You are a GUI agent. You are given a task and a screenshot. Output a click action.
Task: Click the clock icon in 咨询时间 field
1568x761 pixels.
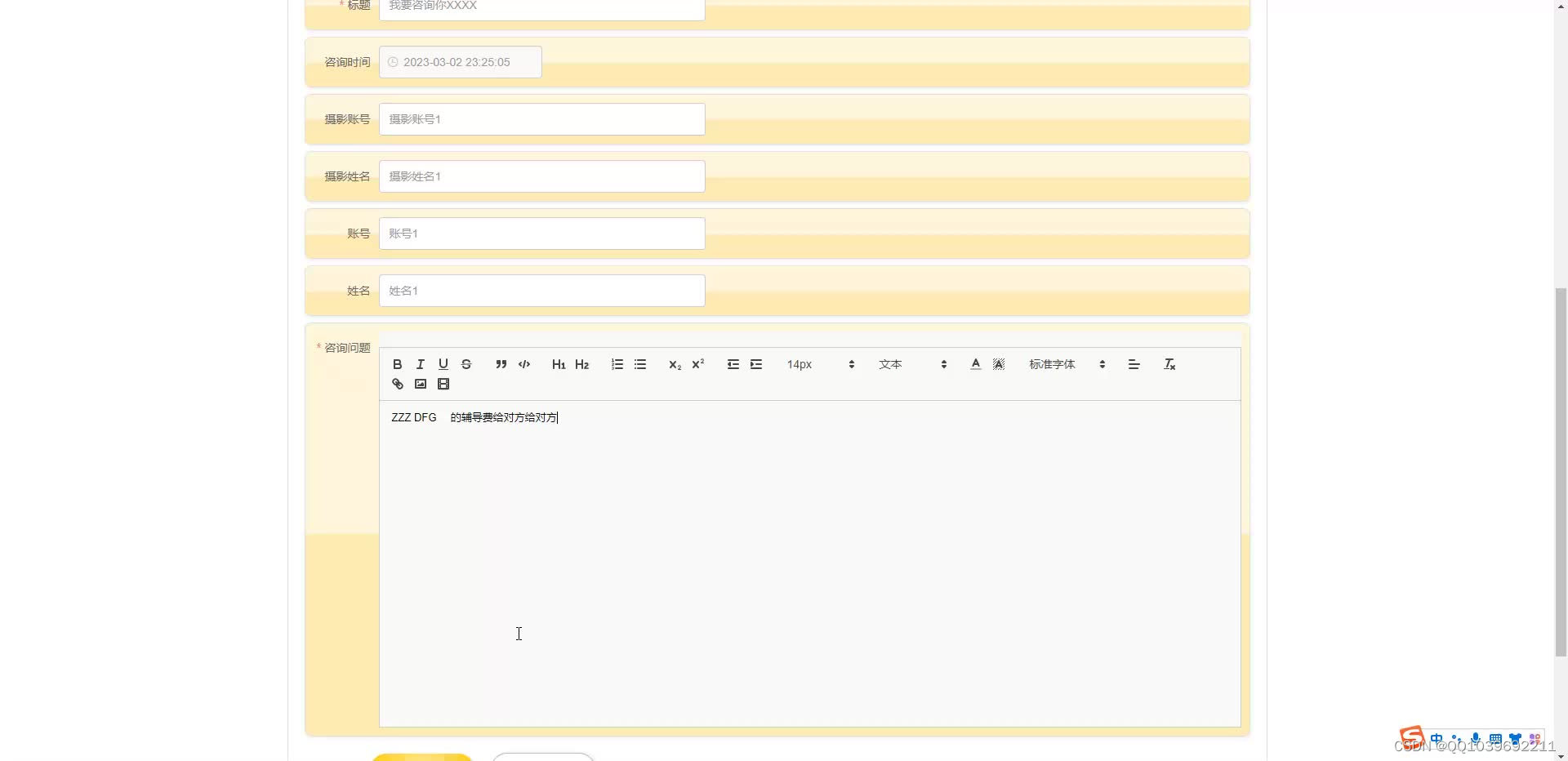point(393,62)
